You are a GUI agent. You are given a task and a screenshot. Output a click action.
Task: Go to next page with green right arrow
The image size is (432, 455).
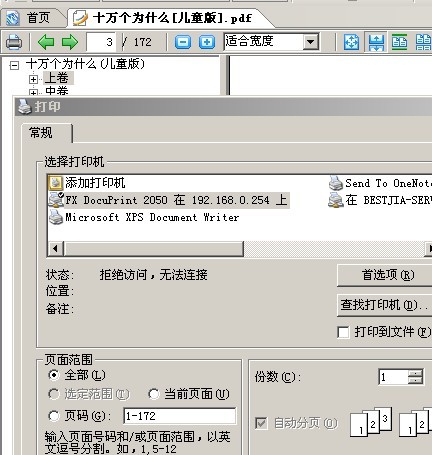[x=70, y=42]
